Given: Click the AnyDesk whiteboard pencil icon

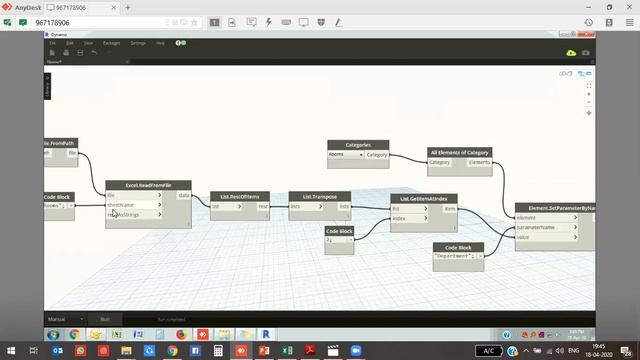Looking at the screenshot, I should click(339, 22).
